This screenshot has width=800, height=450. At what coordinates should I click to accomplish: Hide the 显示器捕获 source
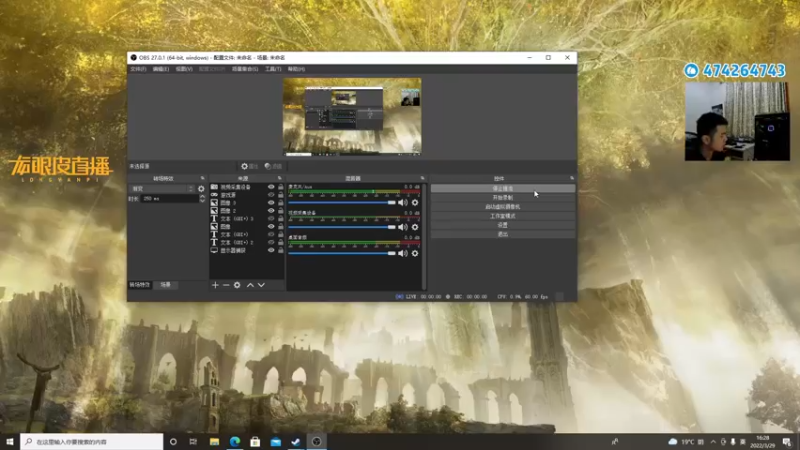point(271,250)
